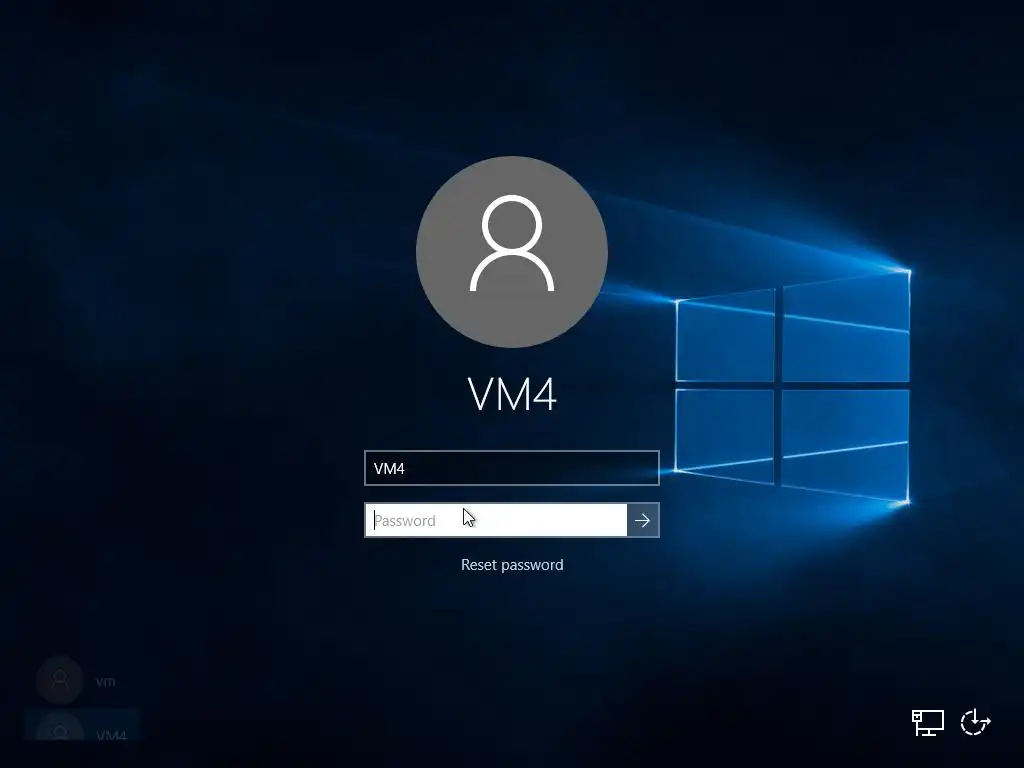Open the Ease of Access icon
1024x768 pixels.
tap(976, 722)
